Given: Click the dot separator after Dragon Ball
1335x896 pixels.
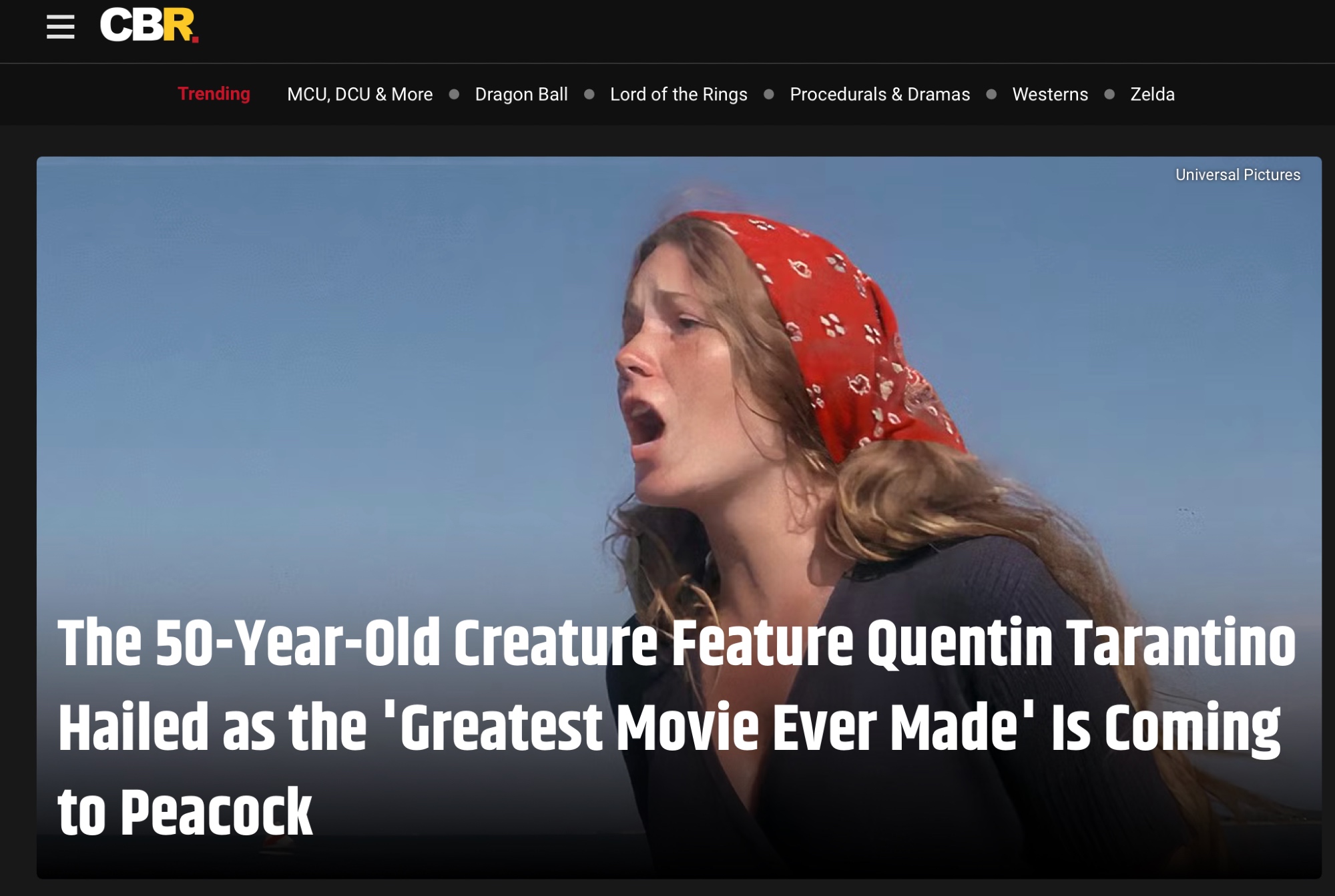Looking at the screenshot, I should (x=589, y=94).
